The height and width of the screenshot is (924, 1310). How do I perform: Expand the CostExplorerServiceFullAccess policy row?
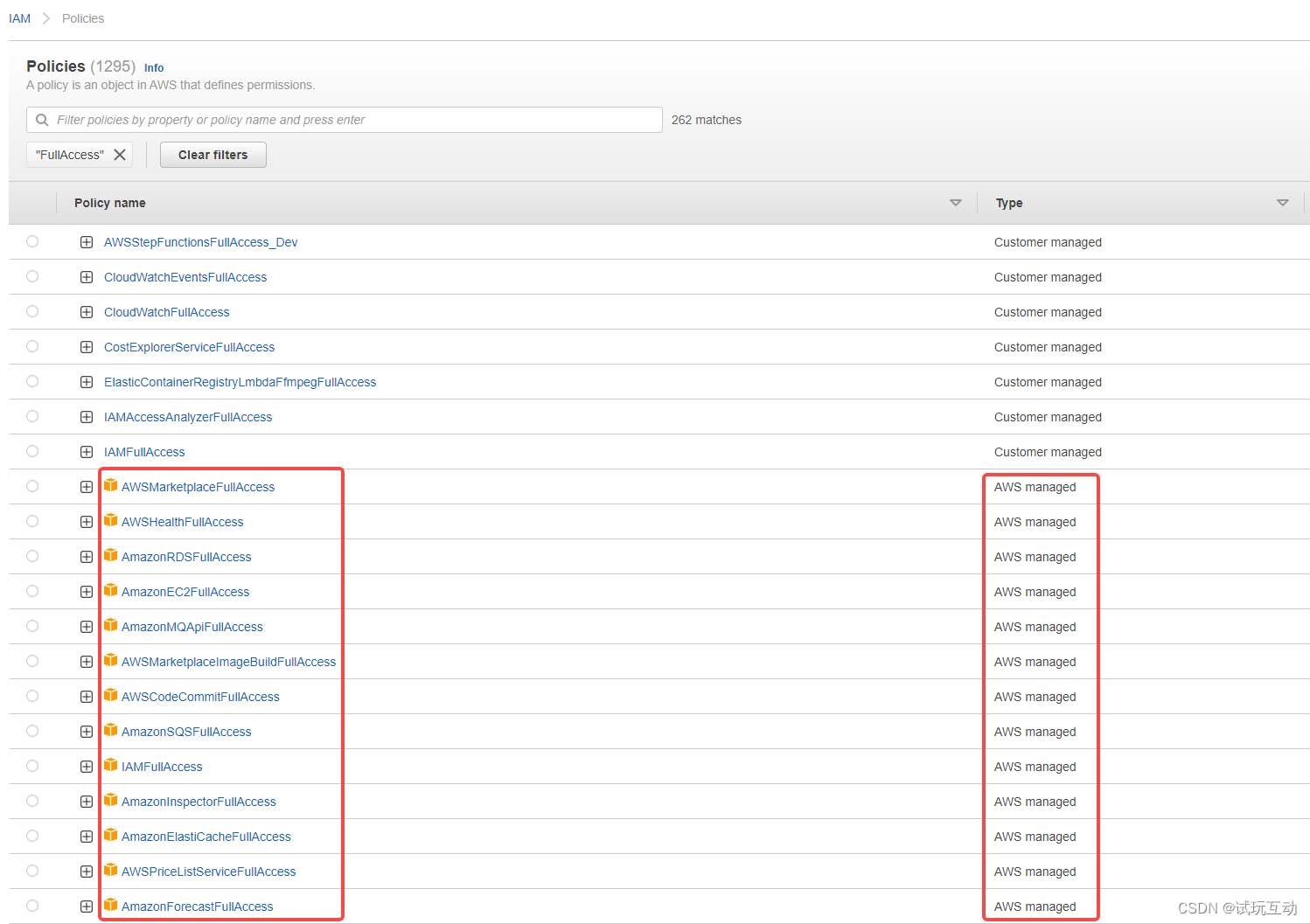tap(87, 347)
